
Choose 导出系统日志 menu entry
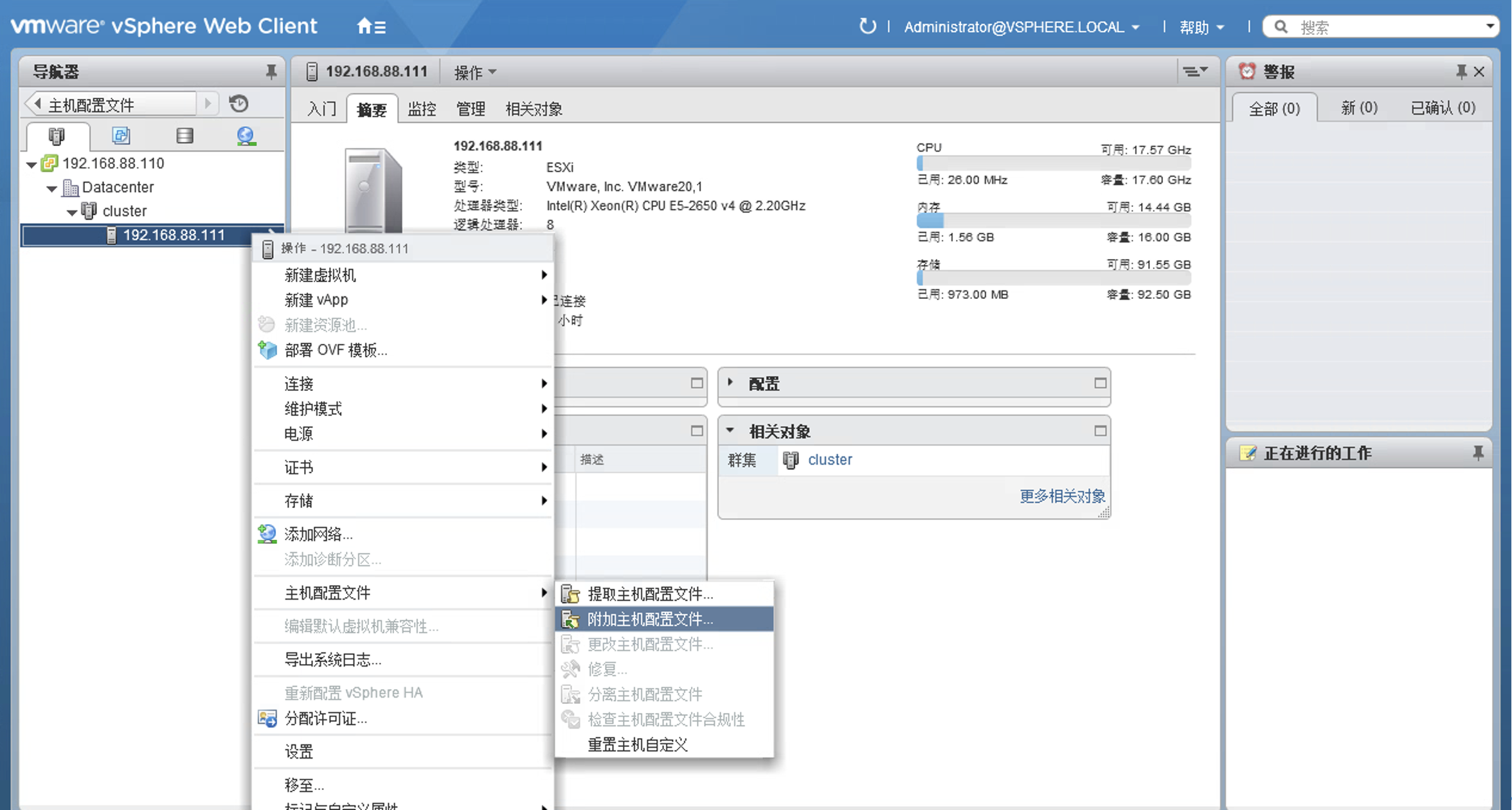[x=404, y=660]
